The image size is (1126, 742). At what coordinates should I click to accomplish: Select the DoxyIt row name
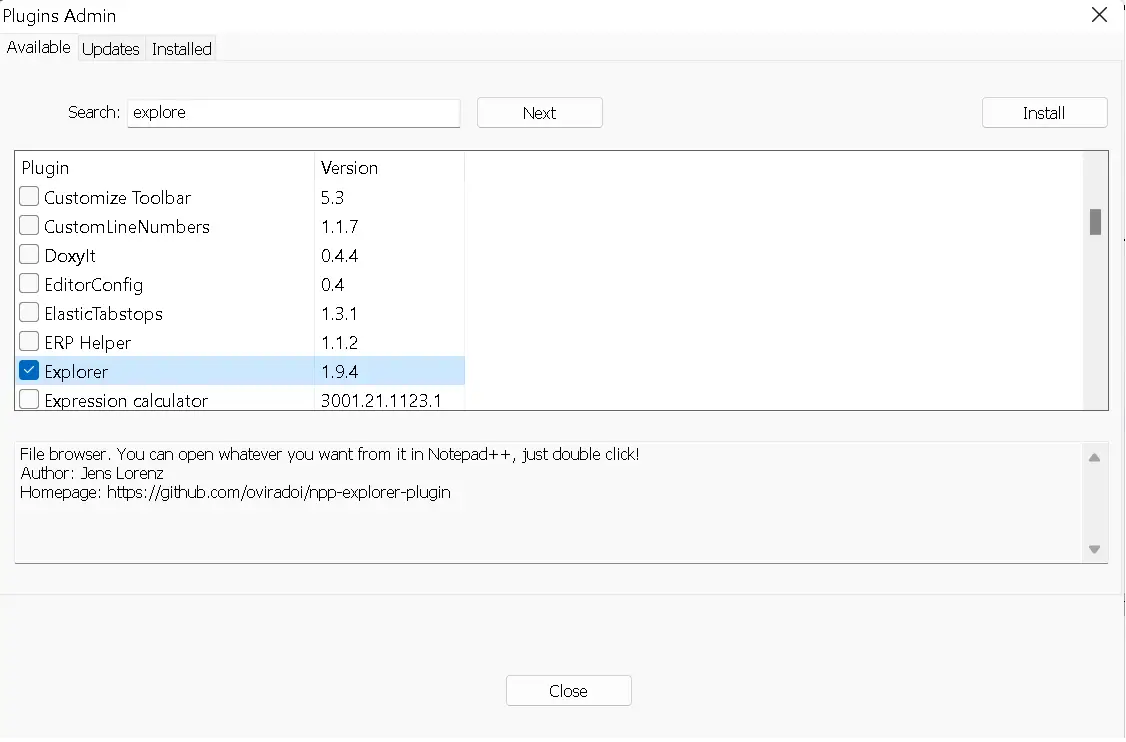pyautogui.click(x=70, y=256)
